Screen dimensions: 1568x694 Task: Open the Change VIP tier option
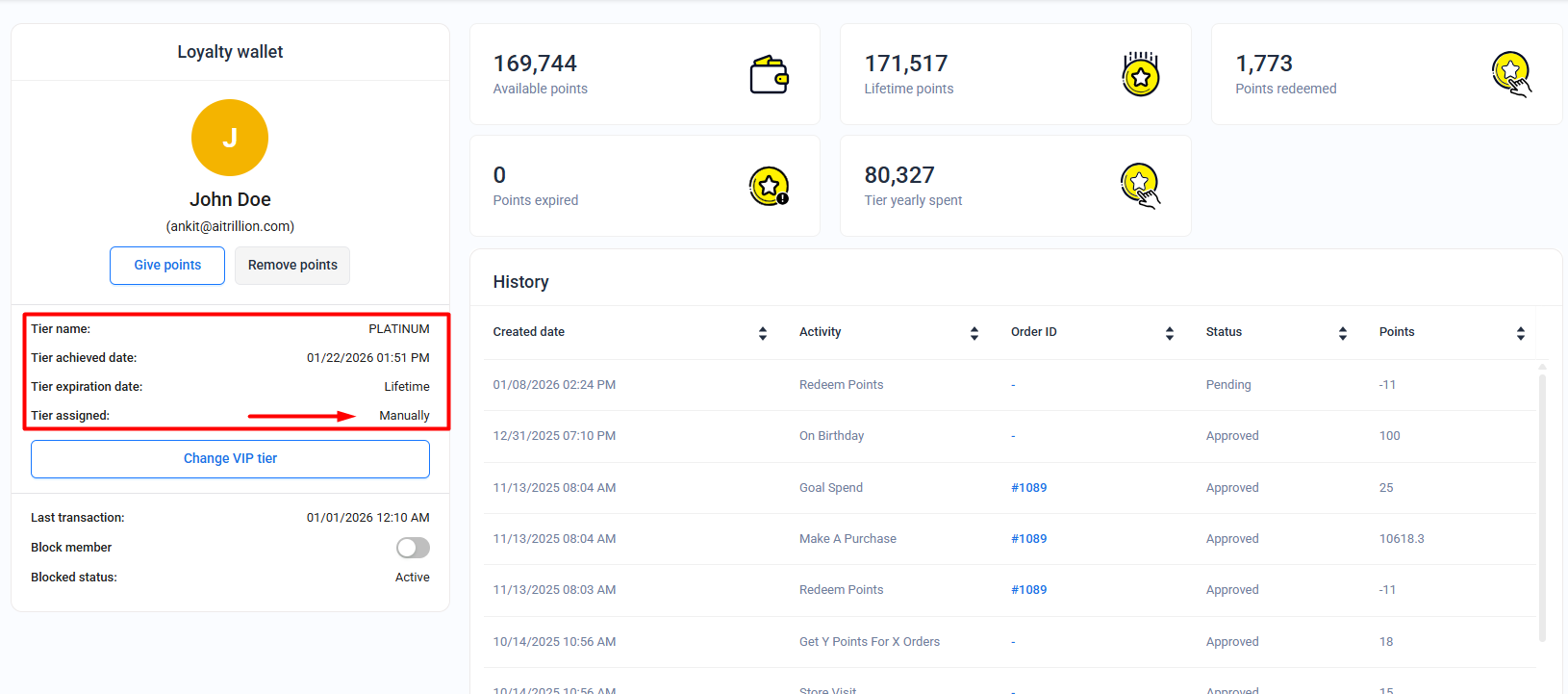230,459
